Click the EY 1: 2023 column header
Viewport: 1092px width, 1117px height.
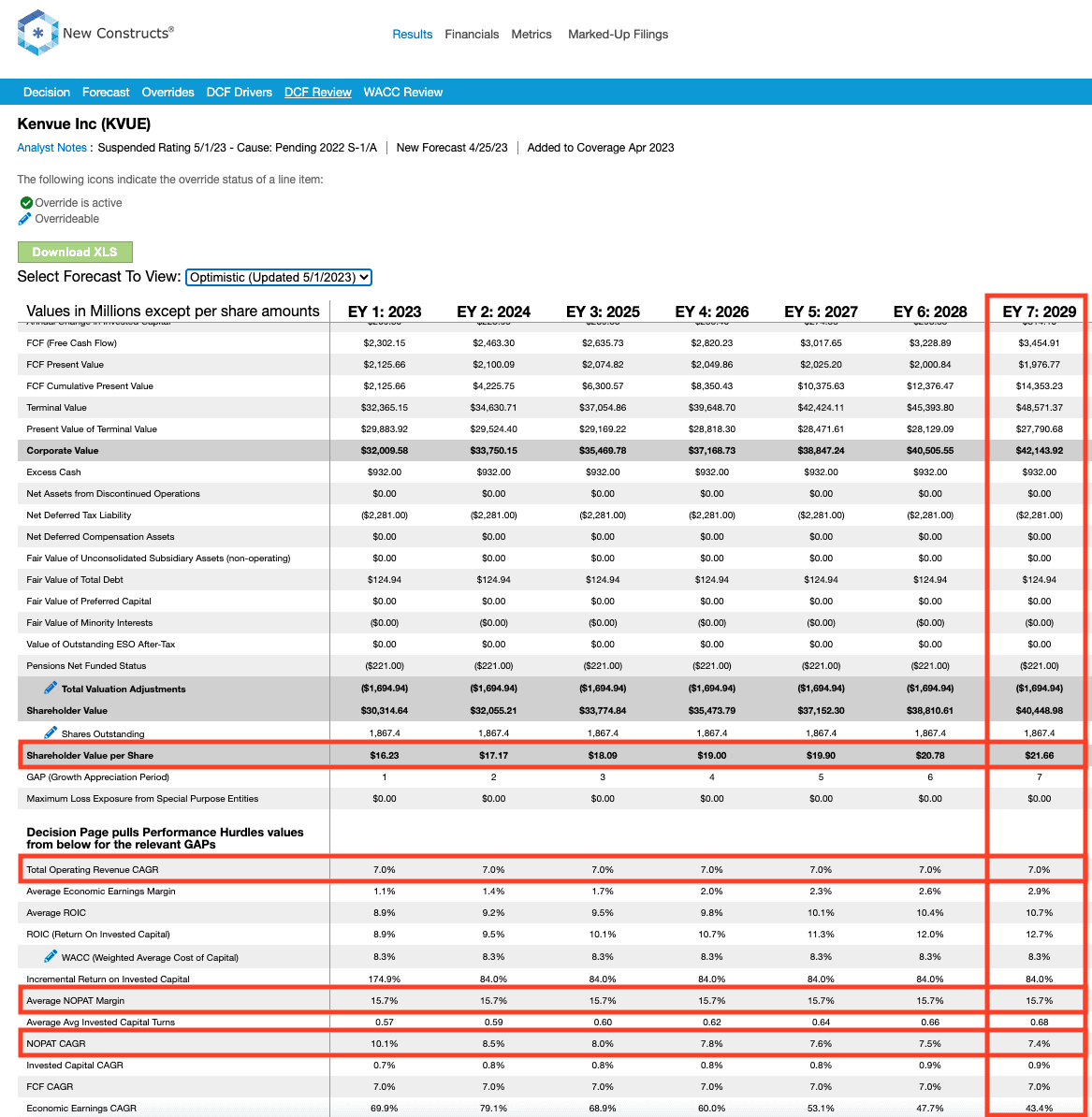385,312
